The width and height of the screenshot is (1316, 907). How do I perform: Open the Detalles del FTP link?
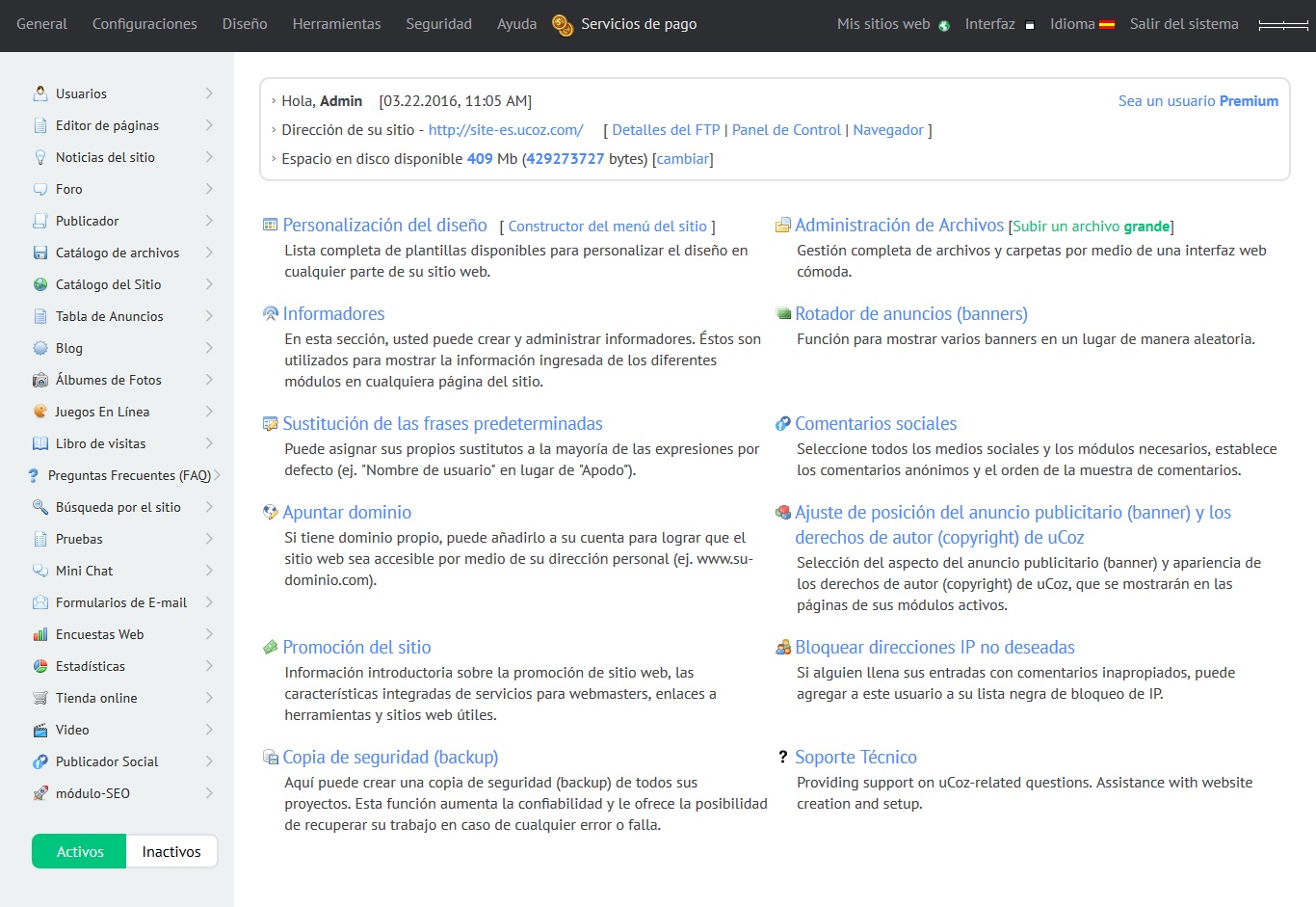(666, 130)
